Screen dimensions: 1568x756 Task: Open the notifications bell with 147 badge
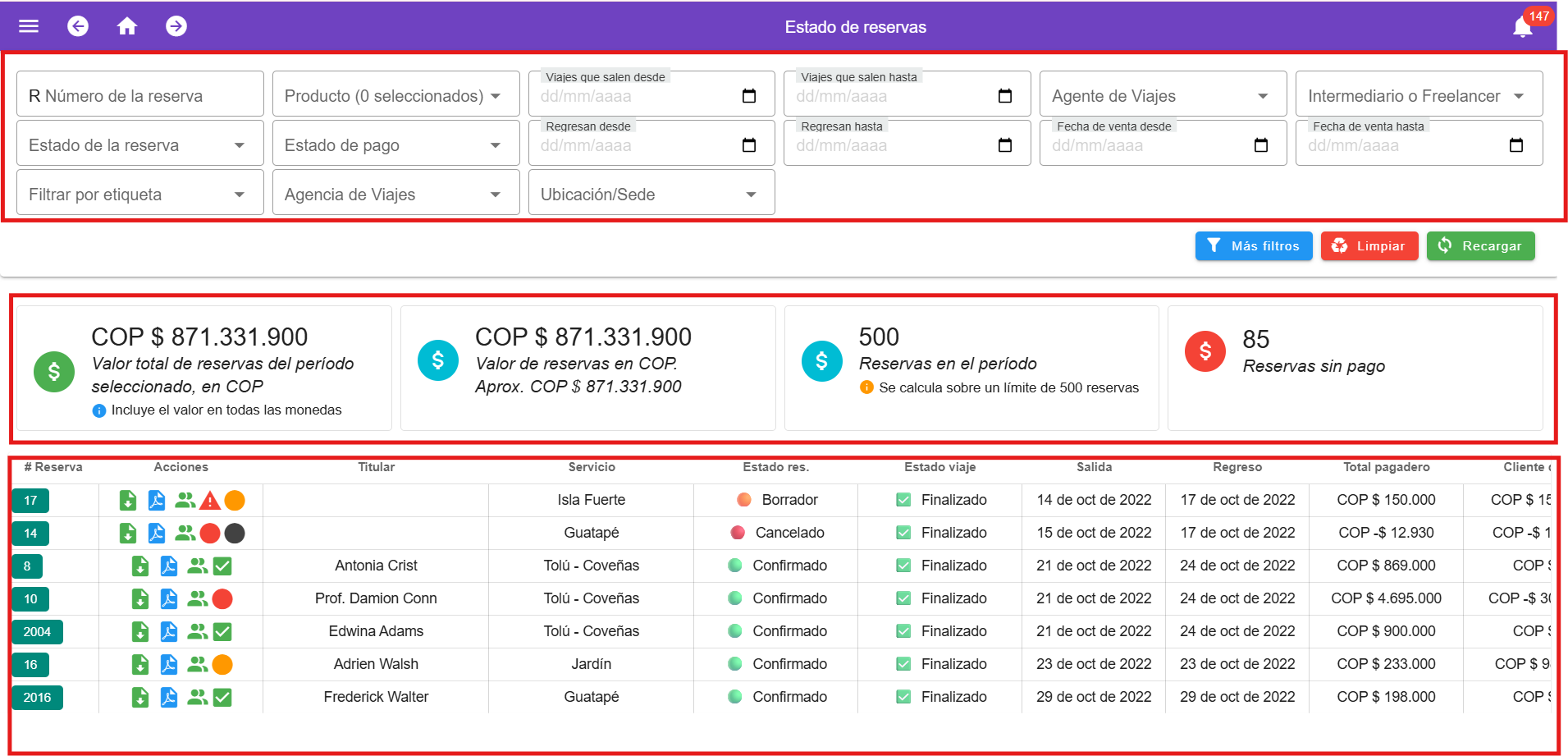click(1523, 27)
